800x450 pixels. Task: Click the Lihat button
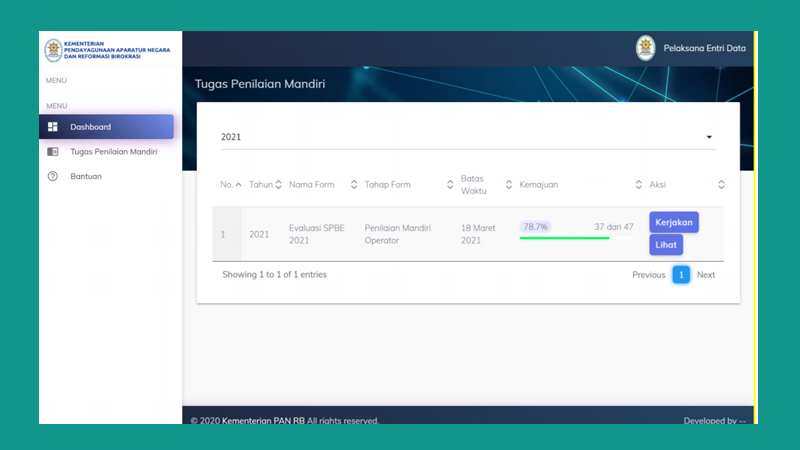666,245
